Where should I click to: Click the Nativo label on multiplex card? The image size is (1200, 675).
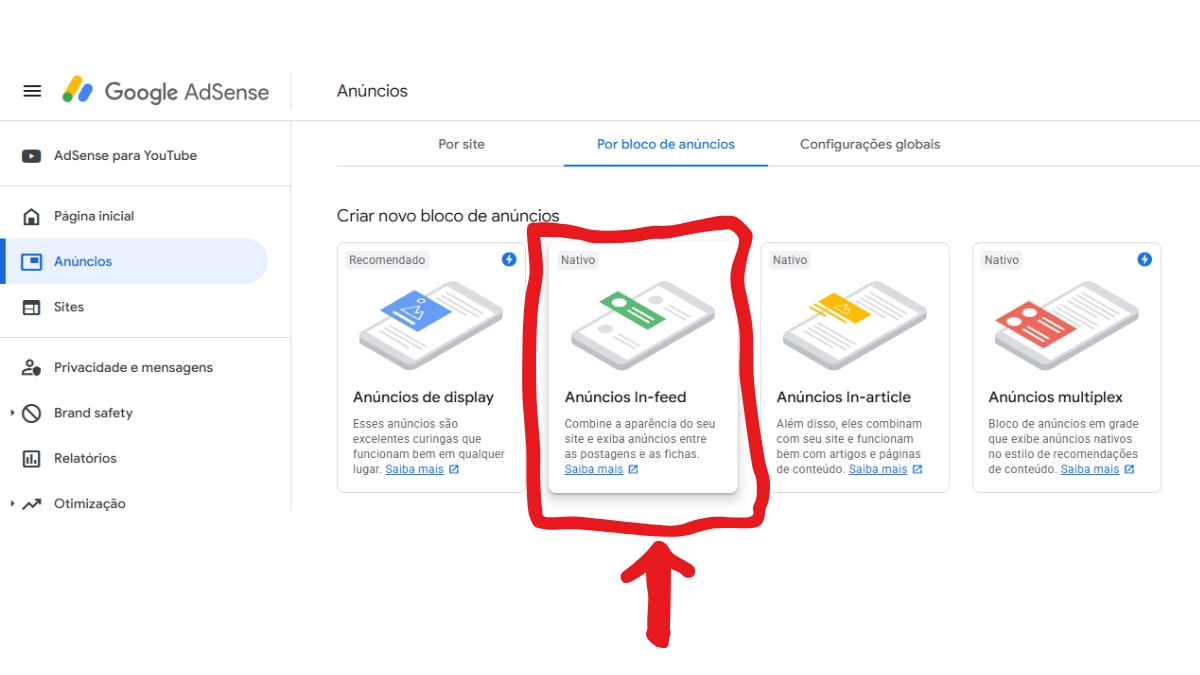click(1002, 260)
